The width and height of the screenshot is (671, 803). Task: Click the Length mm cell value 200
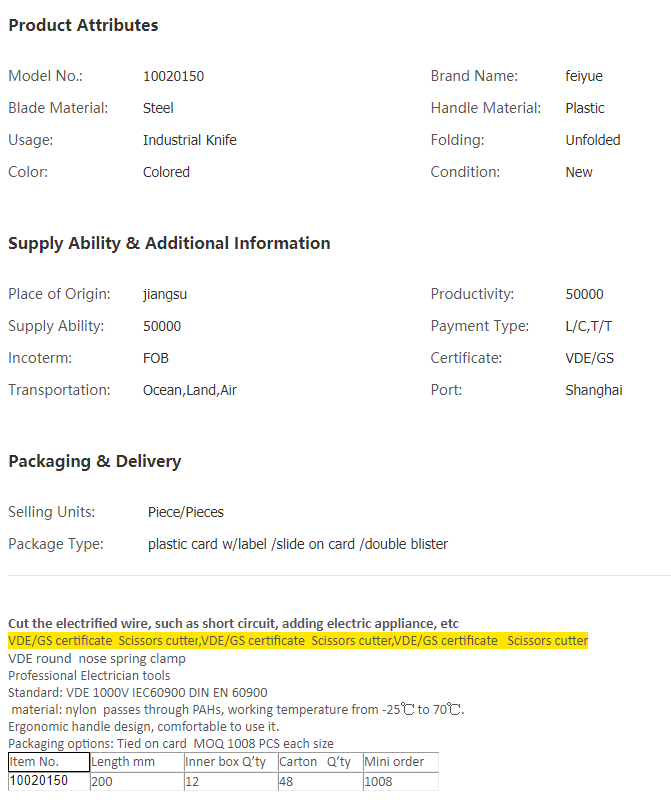pos(104,781)
